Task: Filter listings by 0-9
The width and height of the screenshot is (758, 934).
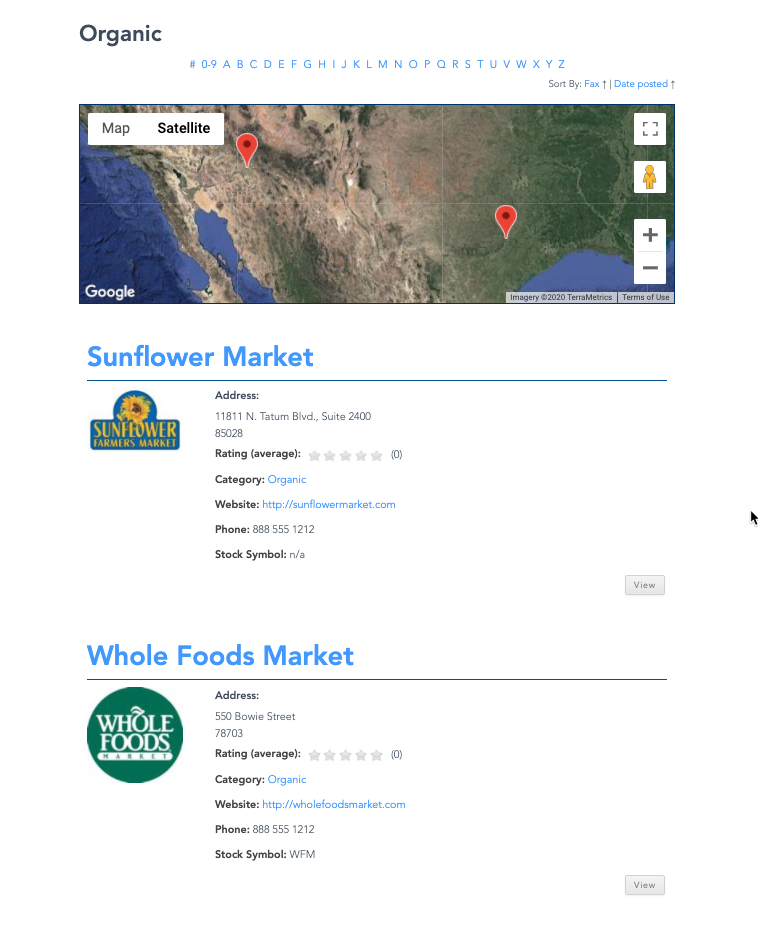Action: point(209,64)
